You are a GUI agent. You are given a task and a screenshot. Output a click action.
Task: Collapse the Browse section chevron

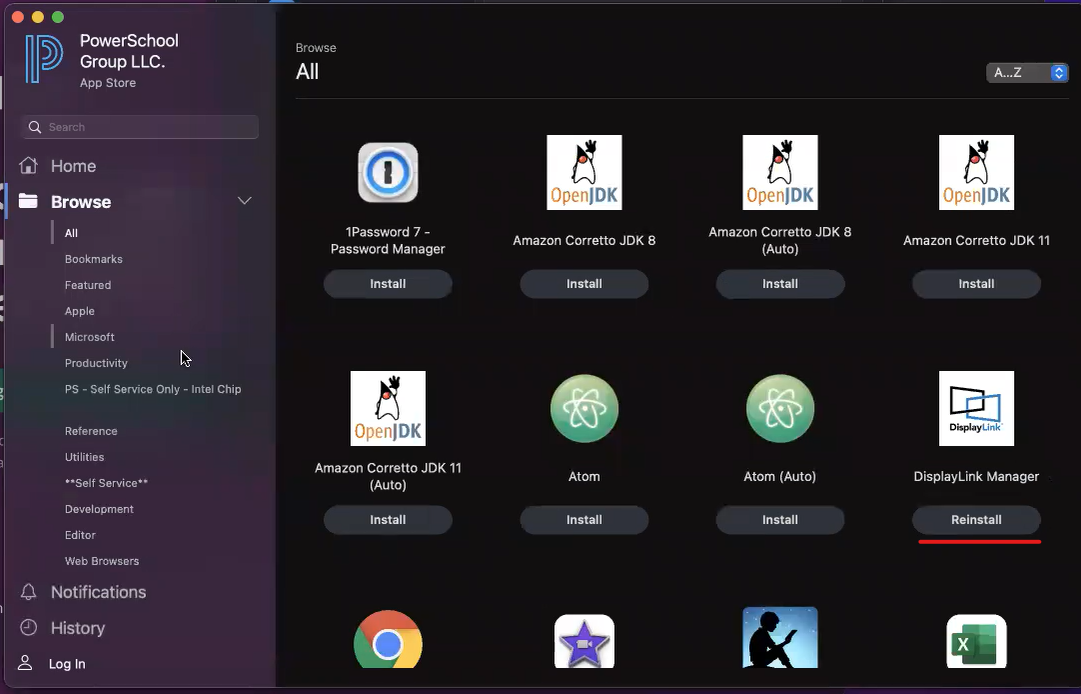tap(245, 201)
